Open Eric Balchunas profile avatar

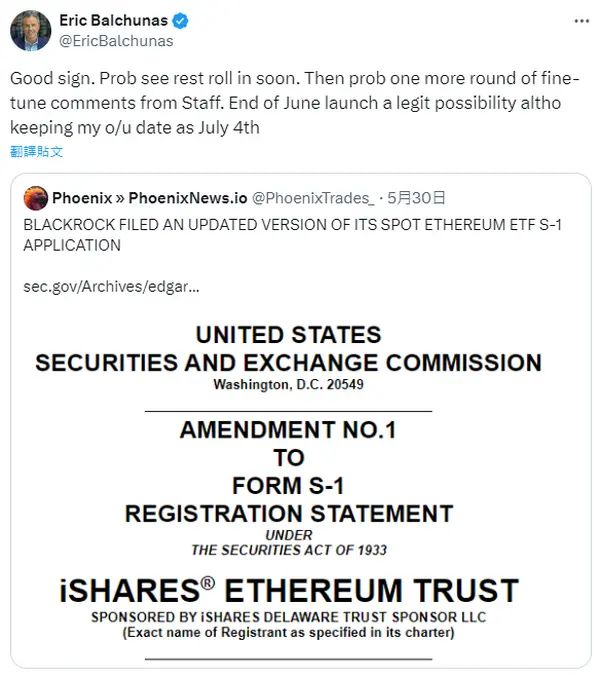30,31
